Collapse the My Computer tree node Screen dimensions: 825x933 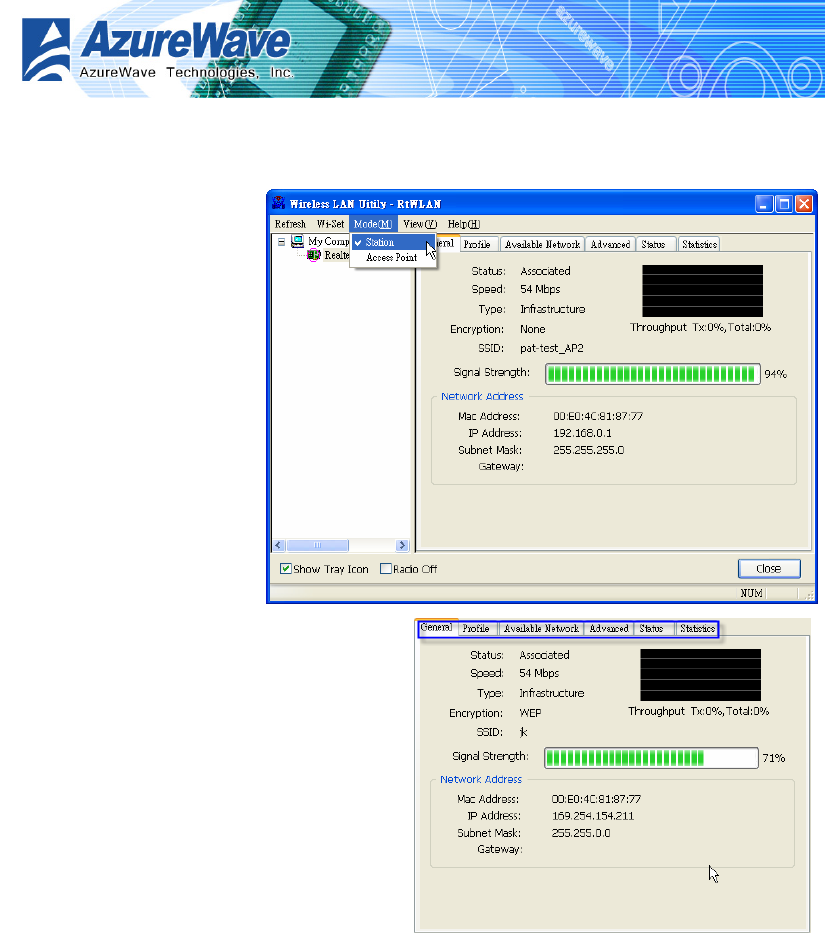[282, 242]
